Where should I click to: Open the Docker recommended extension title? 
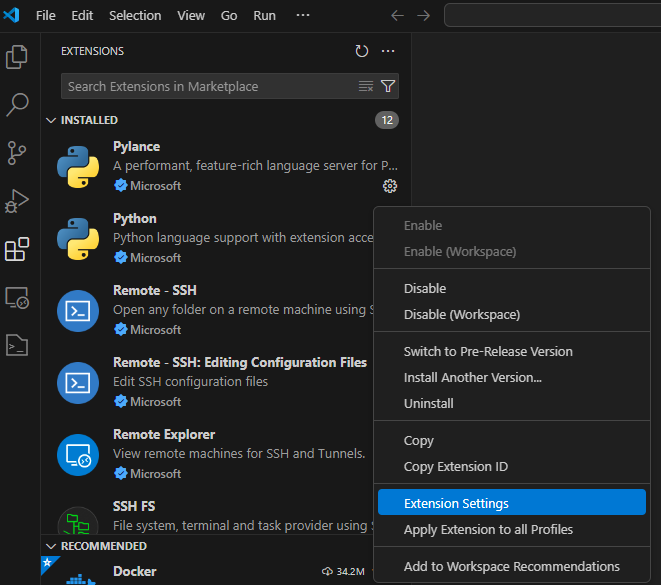[x=134, y=572]
